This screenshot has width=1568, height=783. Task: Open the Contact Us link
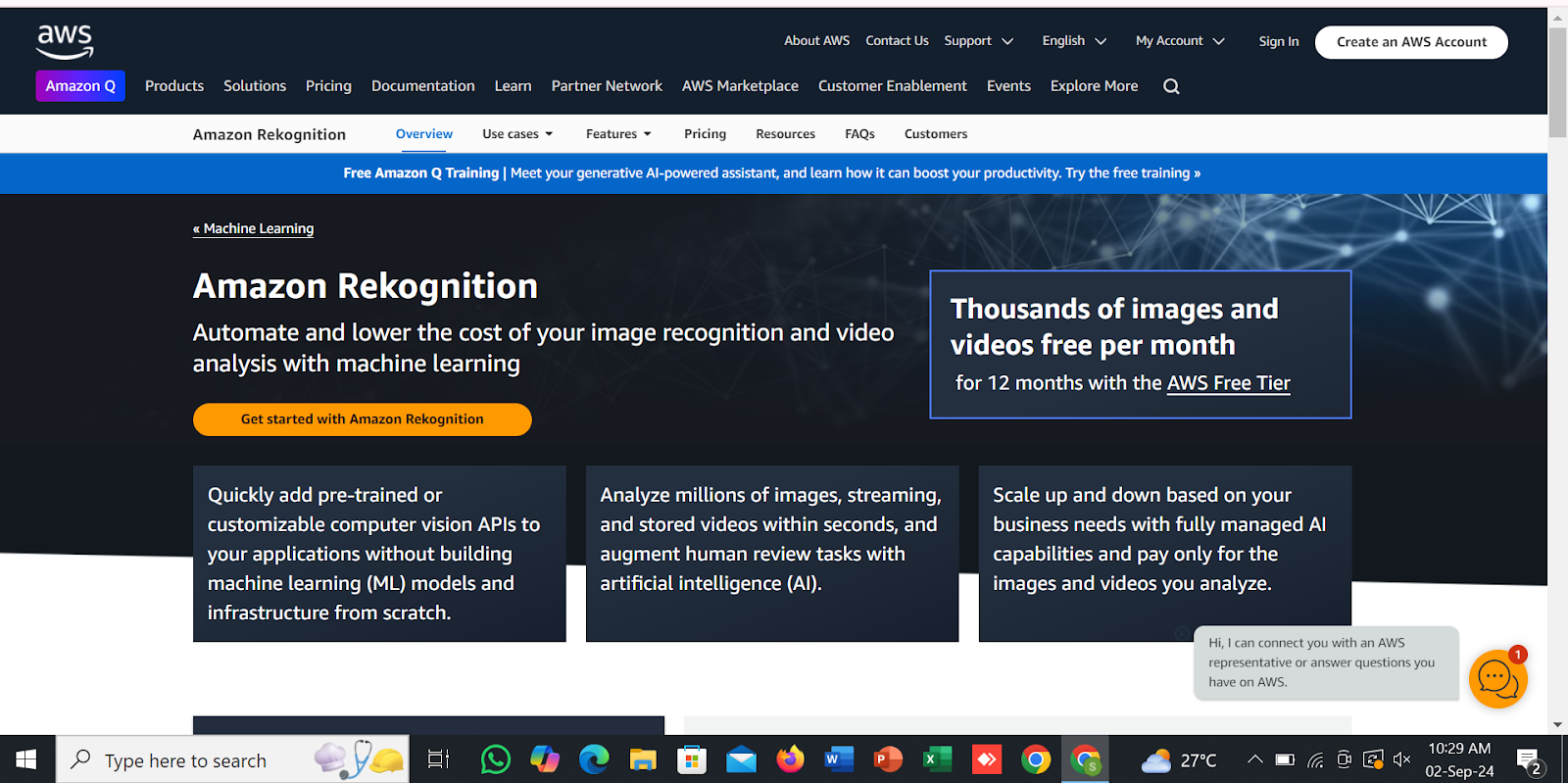coord(897,41)
